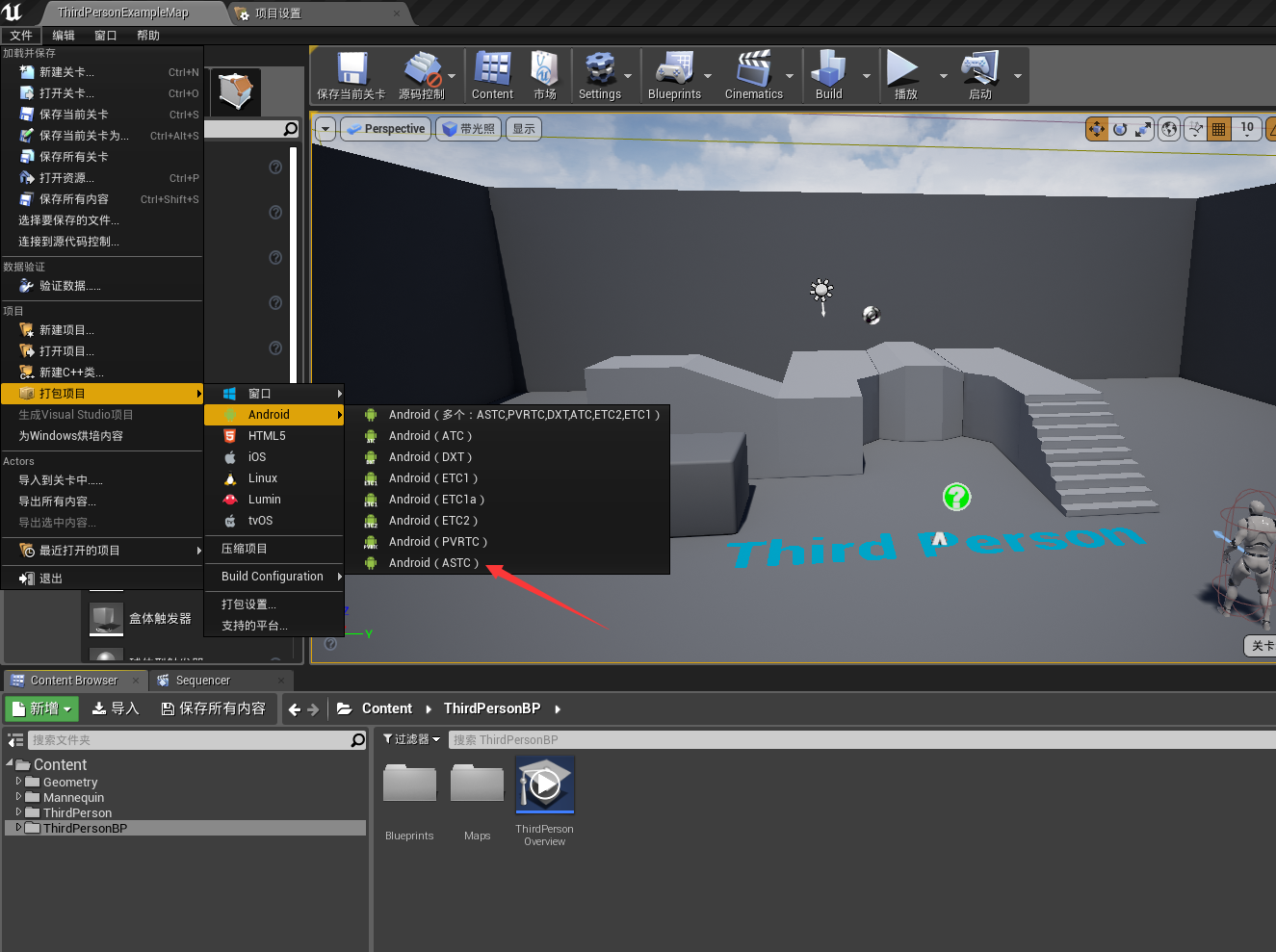
Task: Choose Linux platform in package submenu
Action: click(274, 478)
